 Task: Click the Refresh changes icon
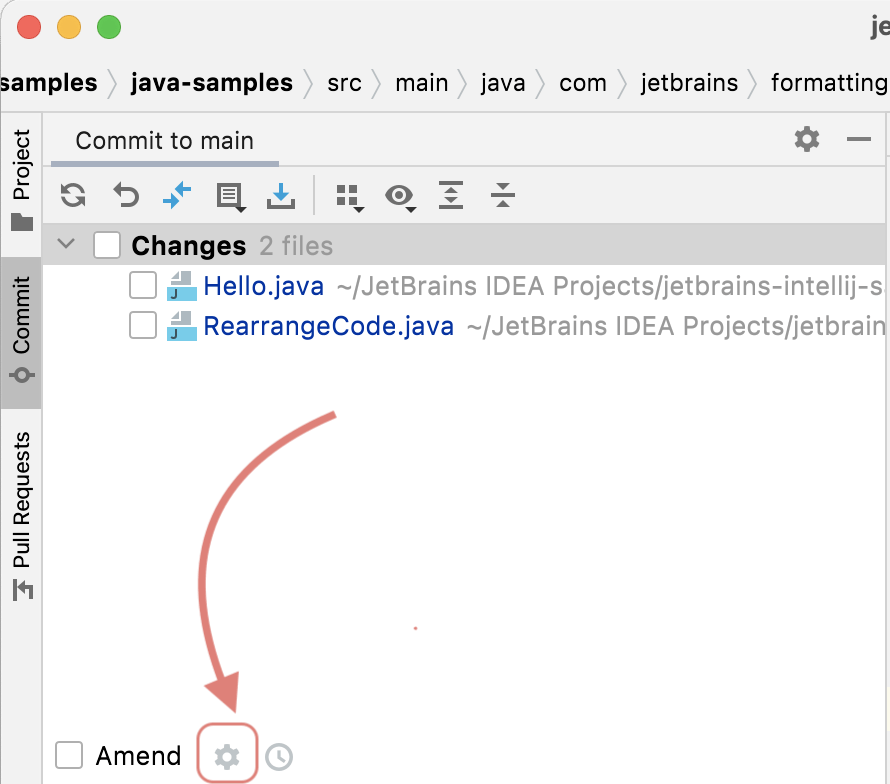73,195
